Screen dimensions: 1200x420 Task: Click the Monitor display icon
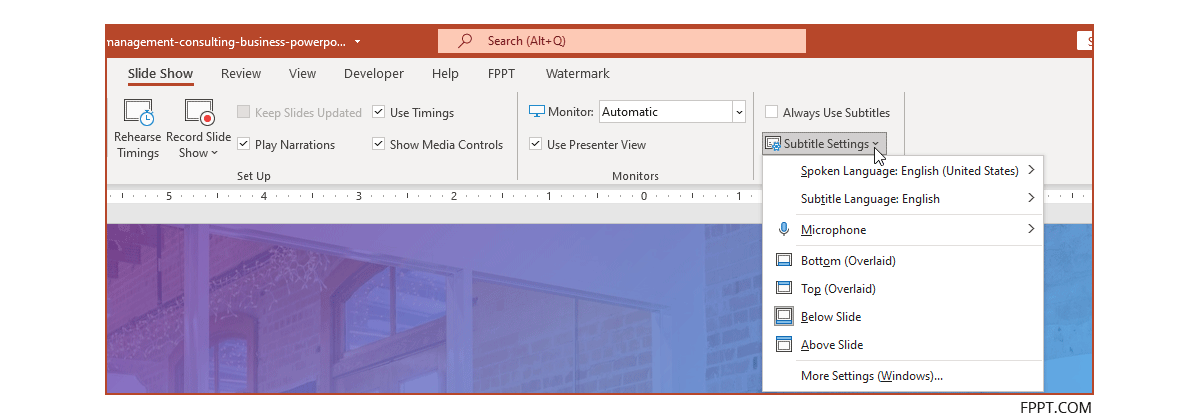click(x=537, y=112)
